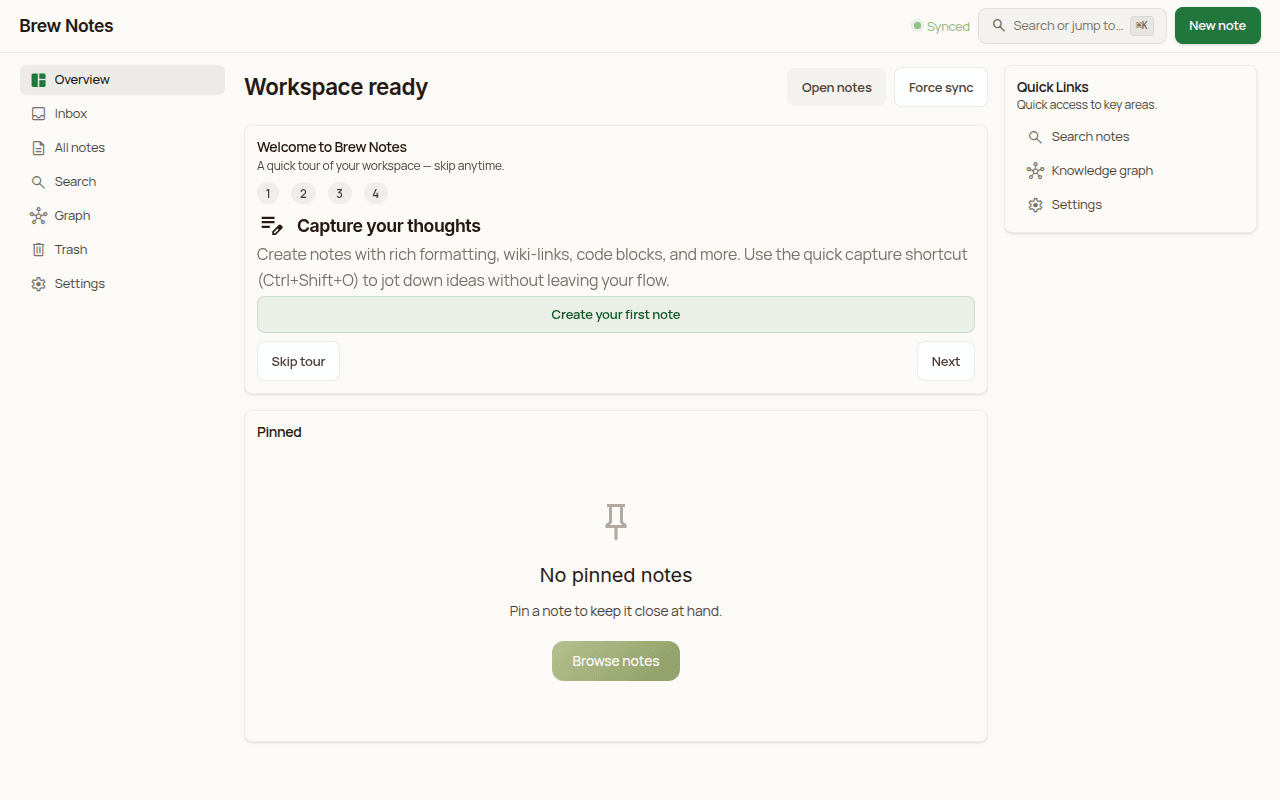
Task: Trigger Force sync
Action: click(941, 87)
